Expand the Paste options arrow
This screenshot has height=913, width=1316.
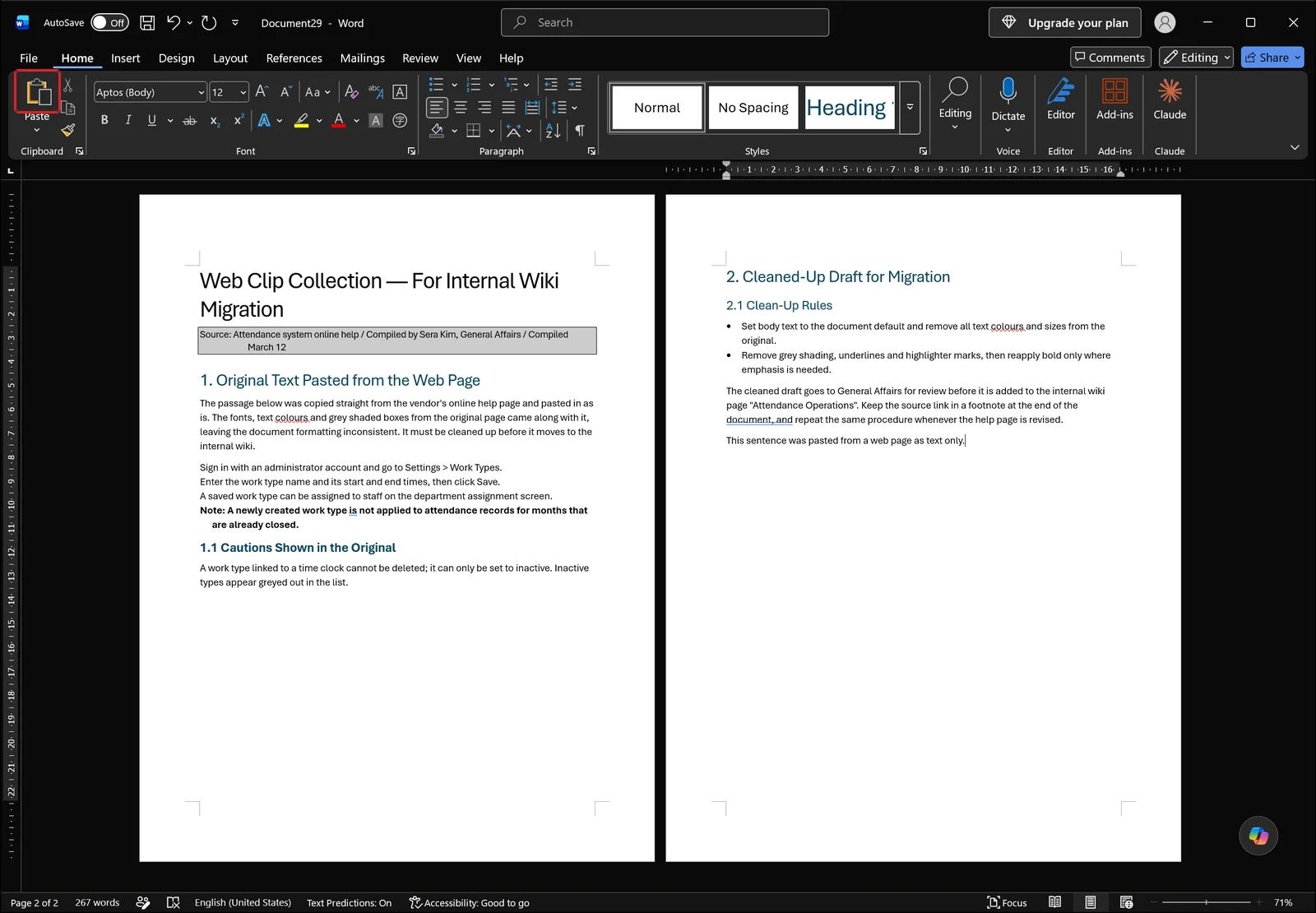[36, 130]
